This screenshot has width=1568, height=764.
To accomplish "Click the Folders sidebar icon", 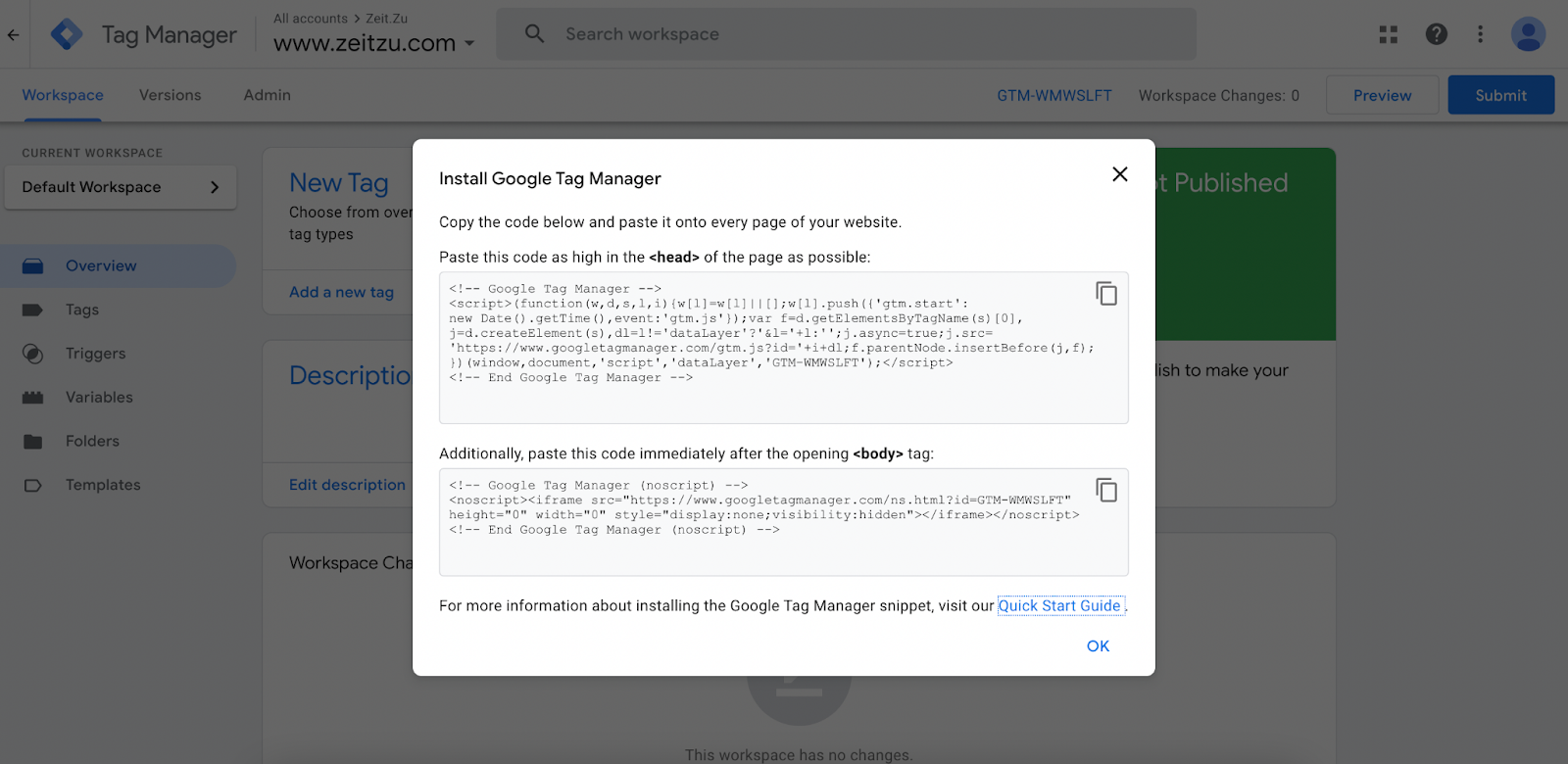I will [32, 442].
